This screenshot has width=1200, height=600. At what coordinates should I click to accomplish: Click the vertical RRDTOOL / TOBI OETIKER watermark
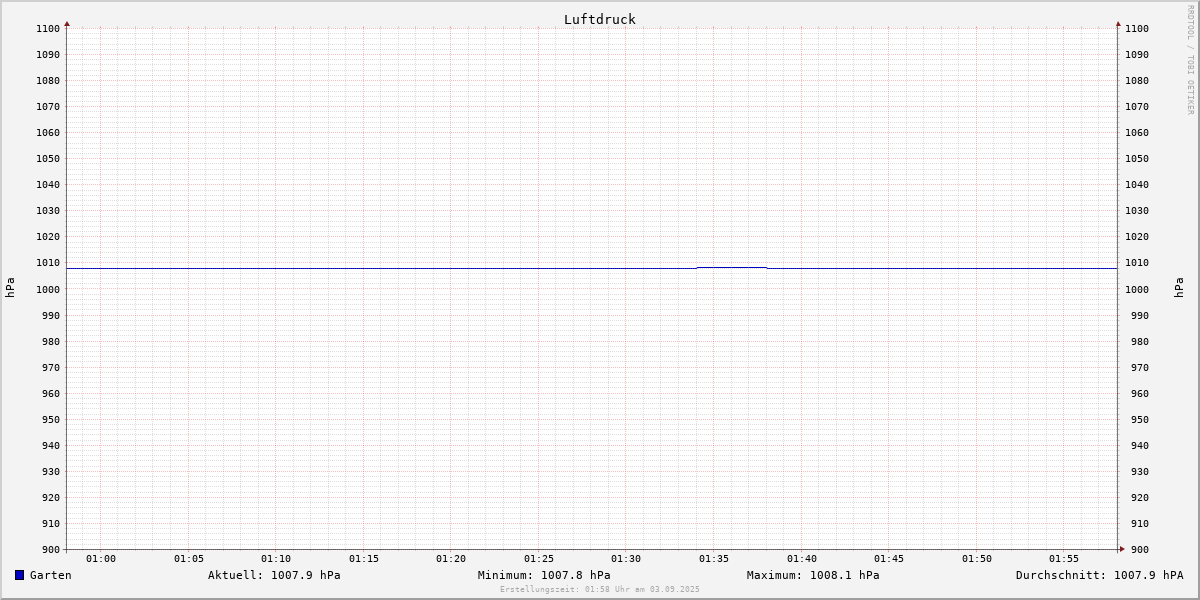tap(1190, 60)
